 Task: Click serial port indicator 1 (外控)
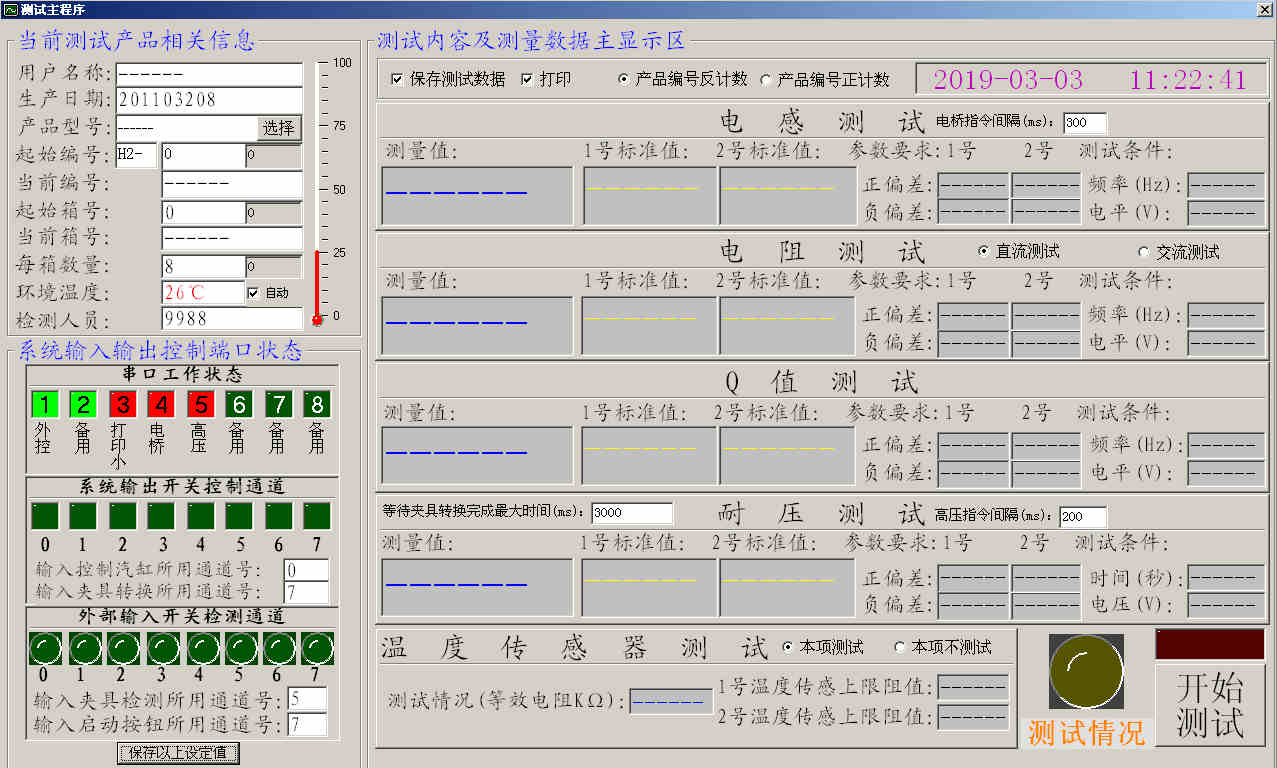pyautogui.click(x=44, y=404)
